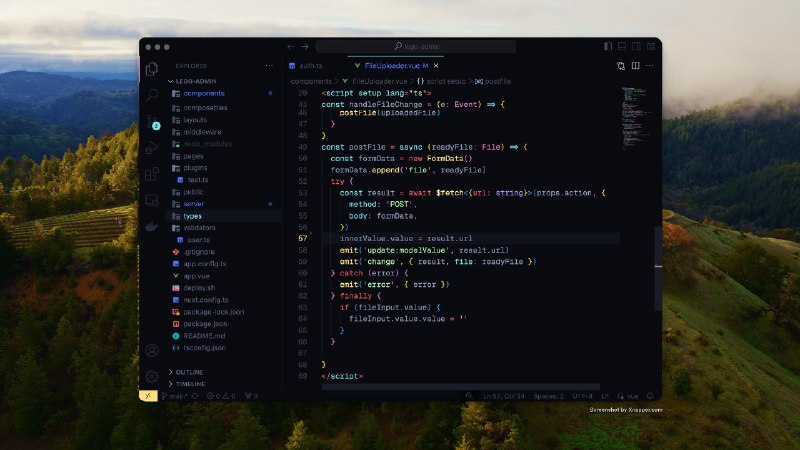Open editor more actions ellipsis
Screen dimensions: 800x450
pos(649,66)
